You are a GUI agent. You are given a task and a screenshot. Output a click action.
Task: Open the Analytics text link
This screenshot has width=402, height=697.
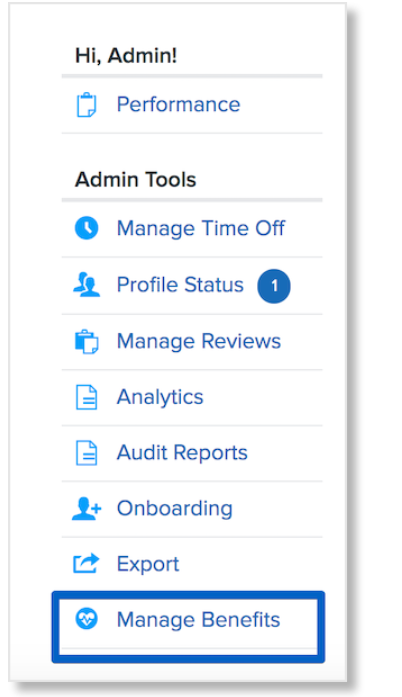(160, 397)
